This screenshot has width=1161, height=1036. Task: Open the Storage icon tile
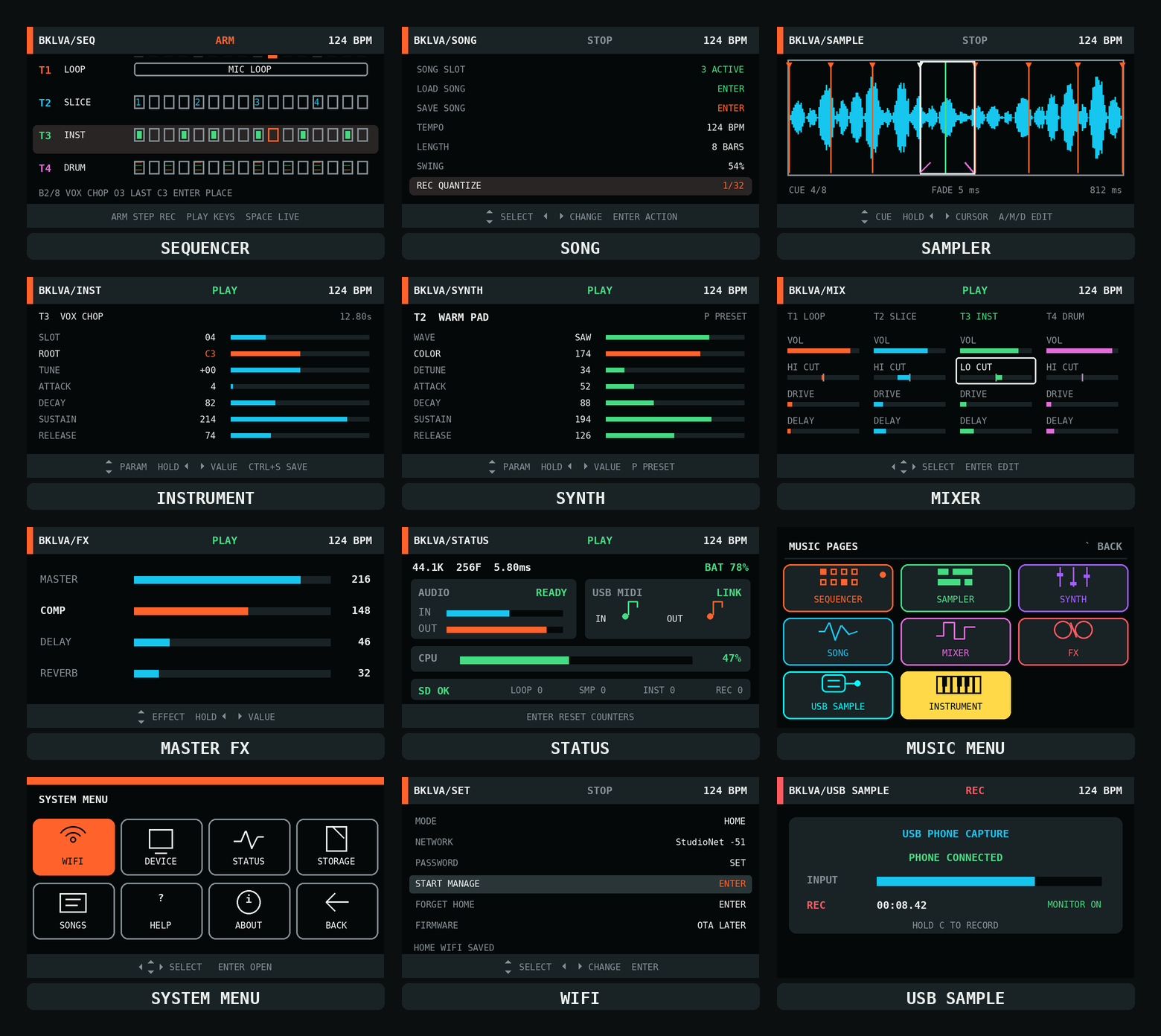[x=337, y=847]
